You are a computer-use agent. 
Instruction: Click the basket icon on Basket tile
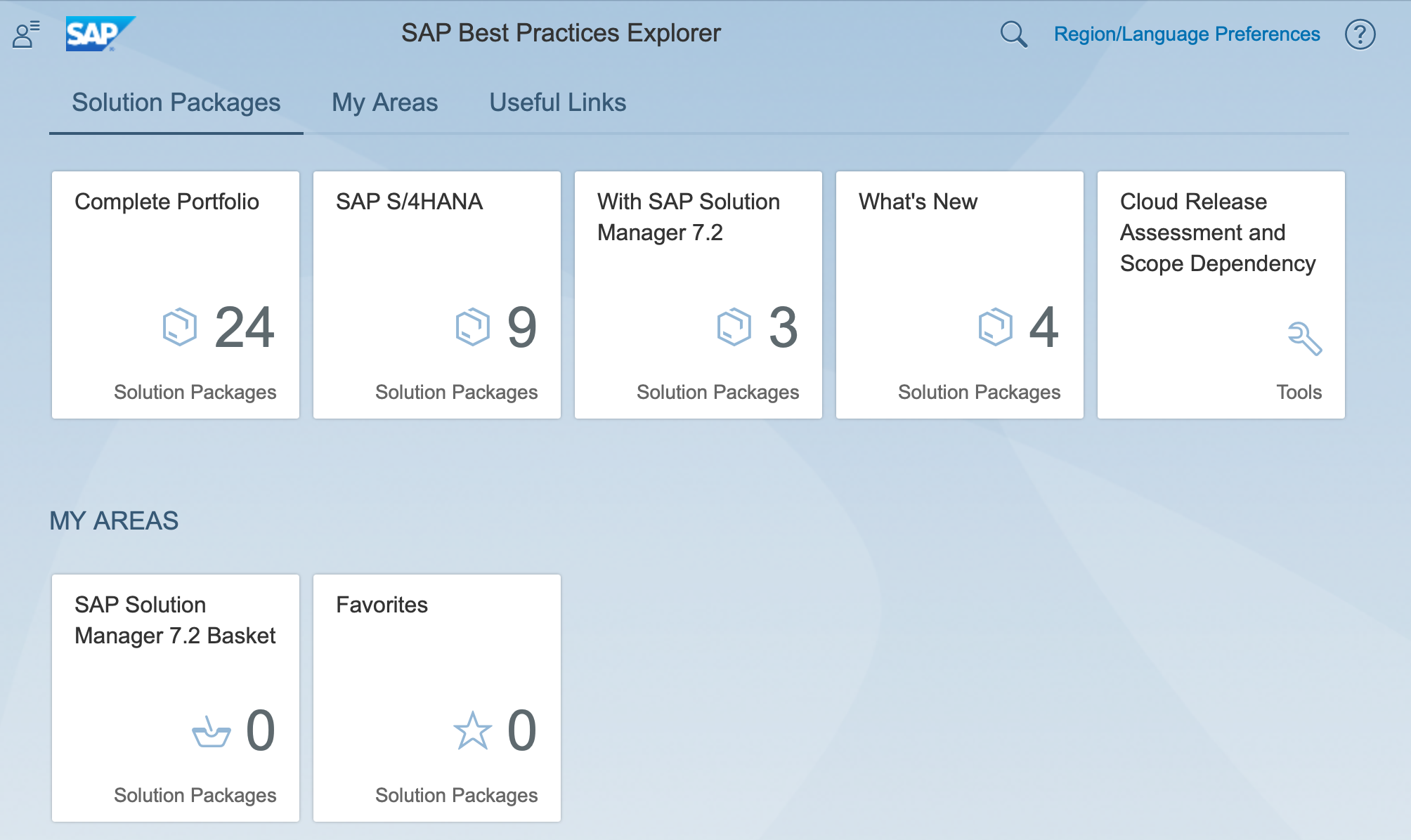point(212,732)
